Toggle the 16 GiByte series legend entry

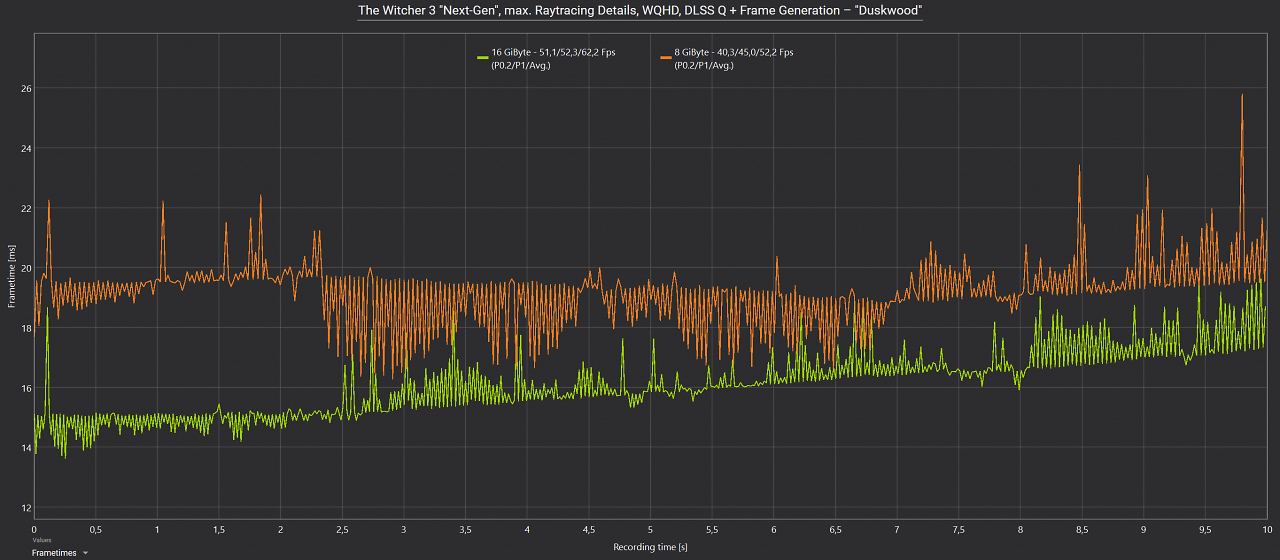coord(546,58)
